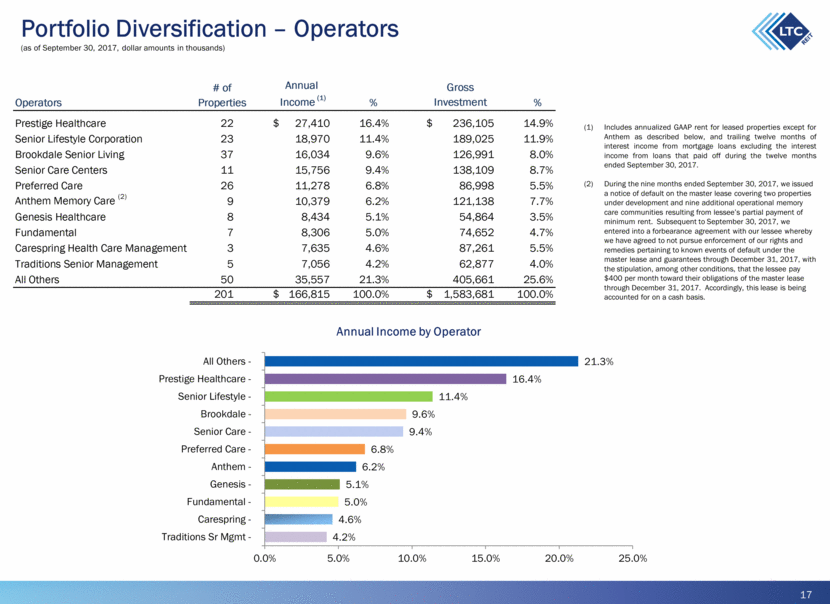Click the annual income value "10,379"
The image size is (830, 604).
pyautogui.click(x=312, y=201)
